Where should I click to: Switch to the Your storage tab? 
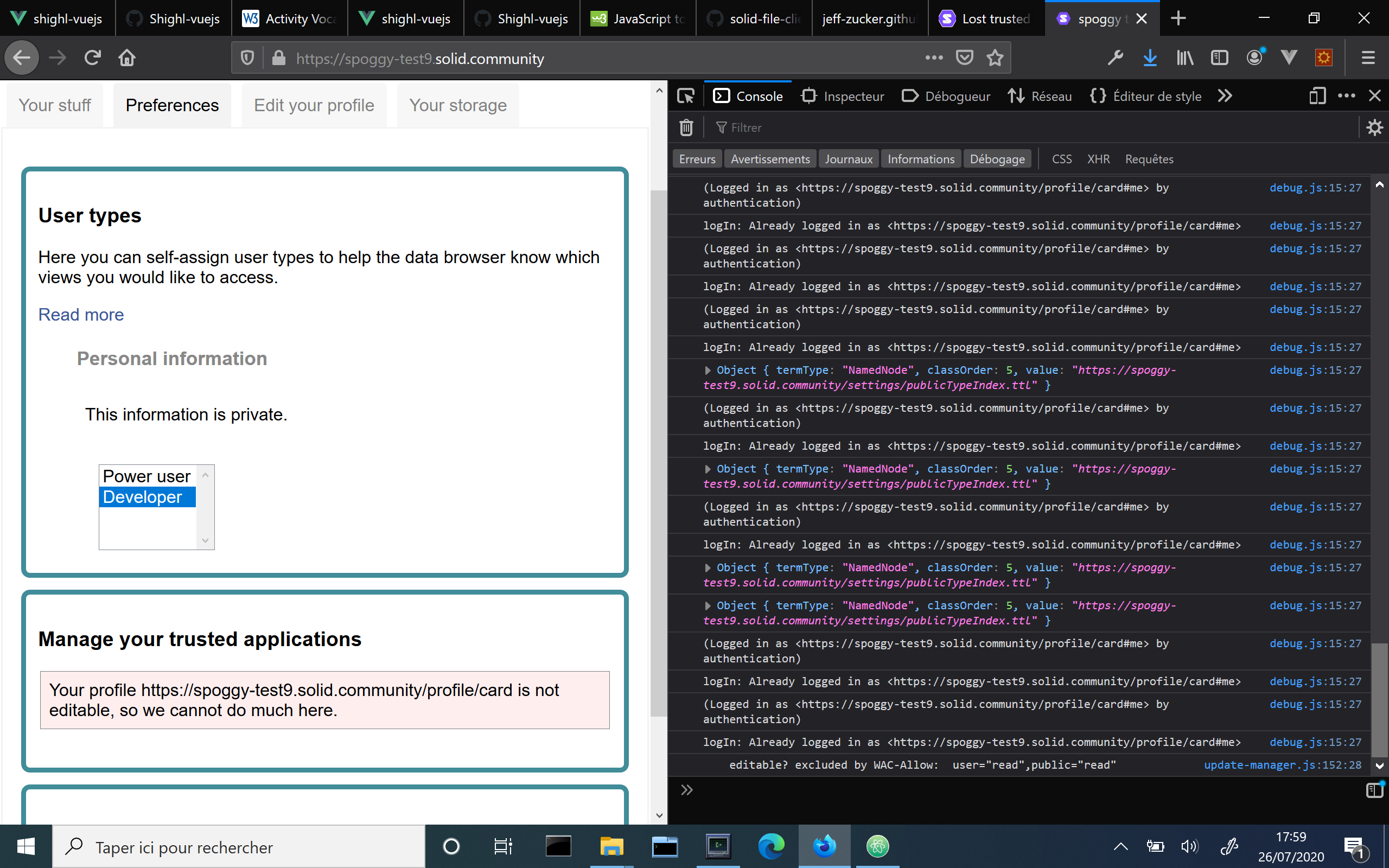[x=457, y=105]
